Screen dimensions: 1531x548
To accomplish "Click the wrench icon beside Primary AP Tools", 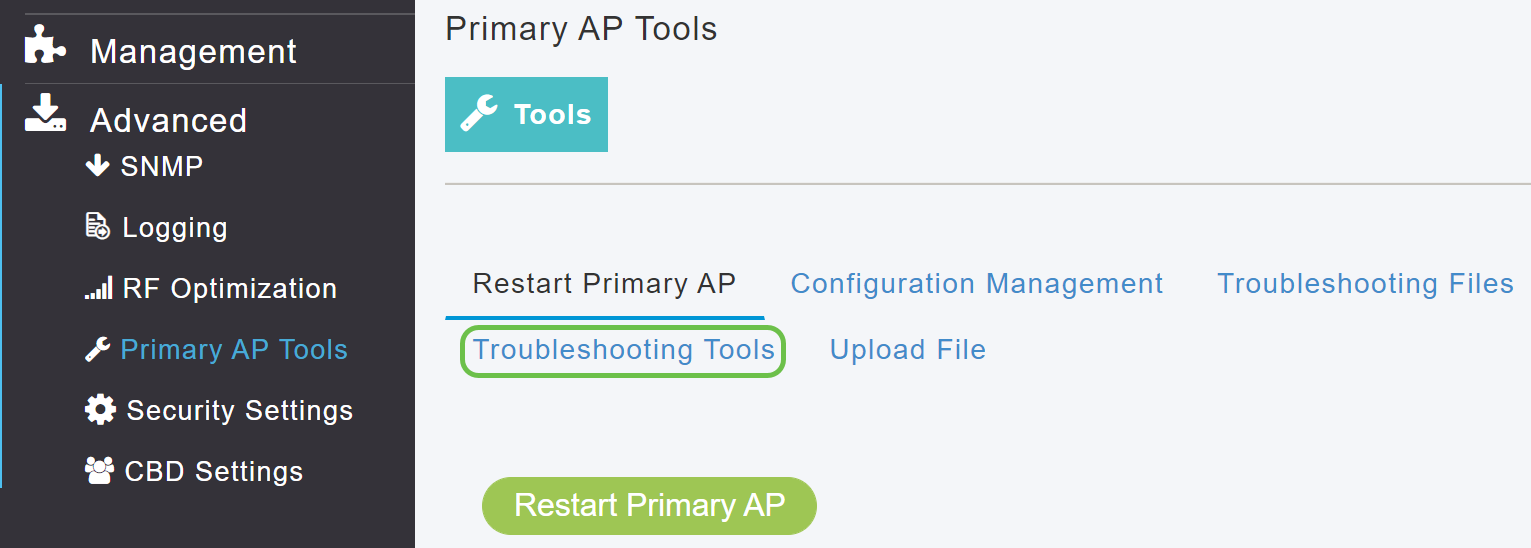I will click(97, 349).
